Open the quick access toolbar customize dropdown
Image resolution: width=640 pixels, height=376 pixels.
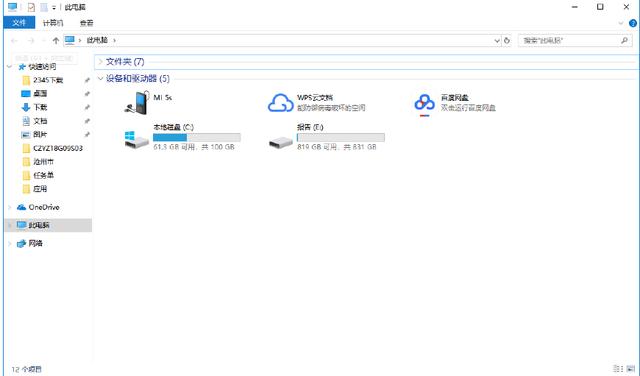coord(54,8)
